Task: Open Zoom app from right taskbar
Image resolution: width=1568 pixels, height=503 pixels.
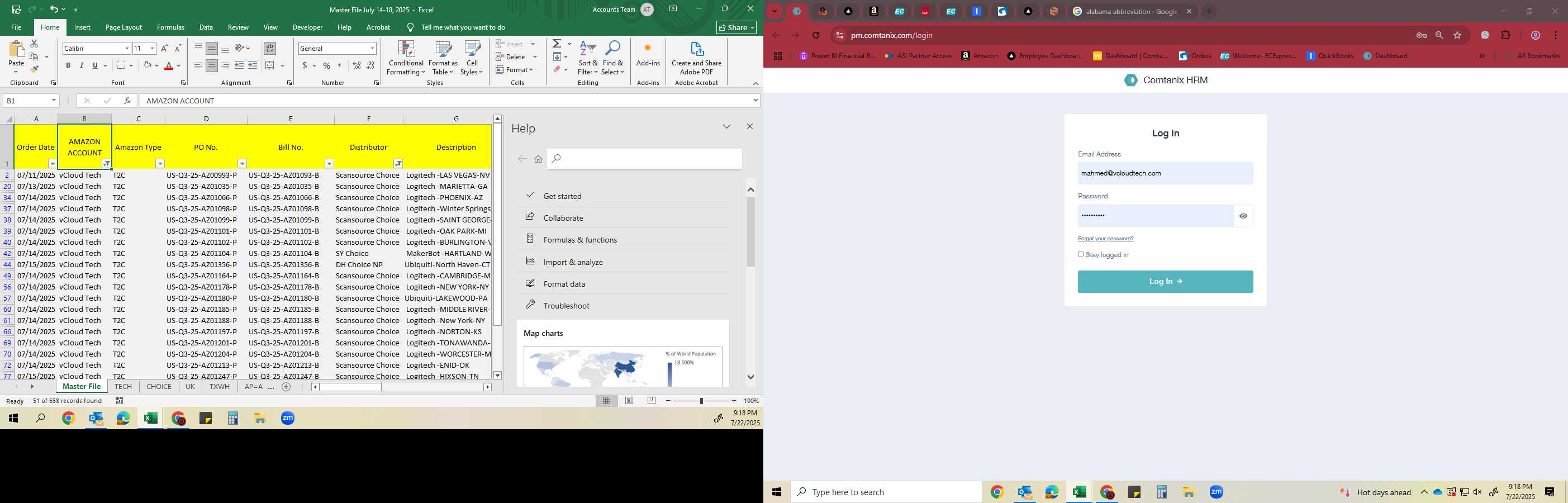Action: click(1216, 492)
